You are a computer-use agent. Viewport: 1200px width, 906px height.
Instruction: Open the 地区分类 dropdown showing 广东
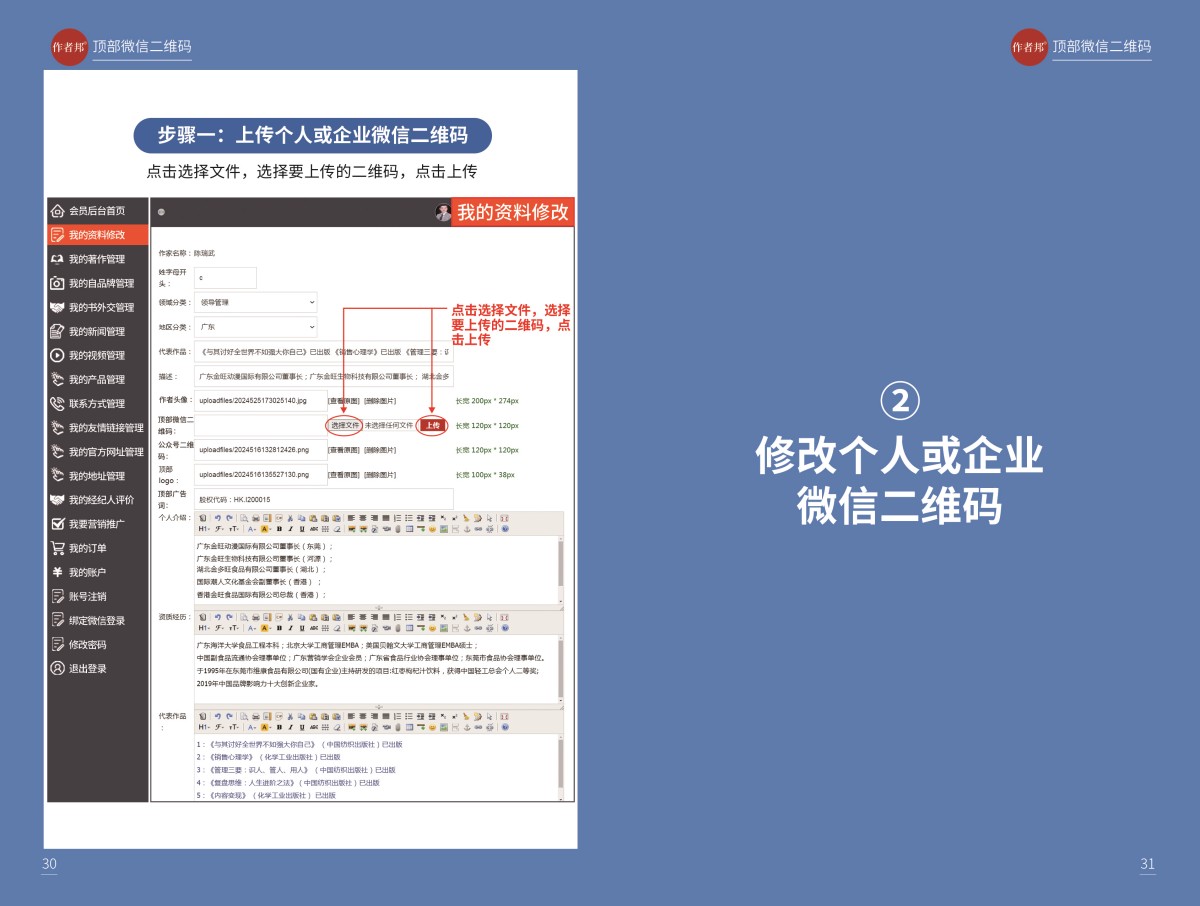[256, 327]
